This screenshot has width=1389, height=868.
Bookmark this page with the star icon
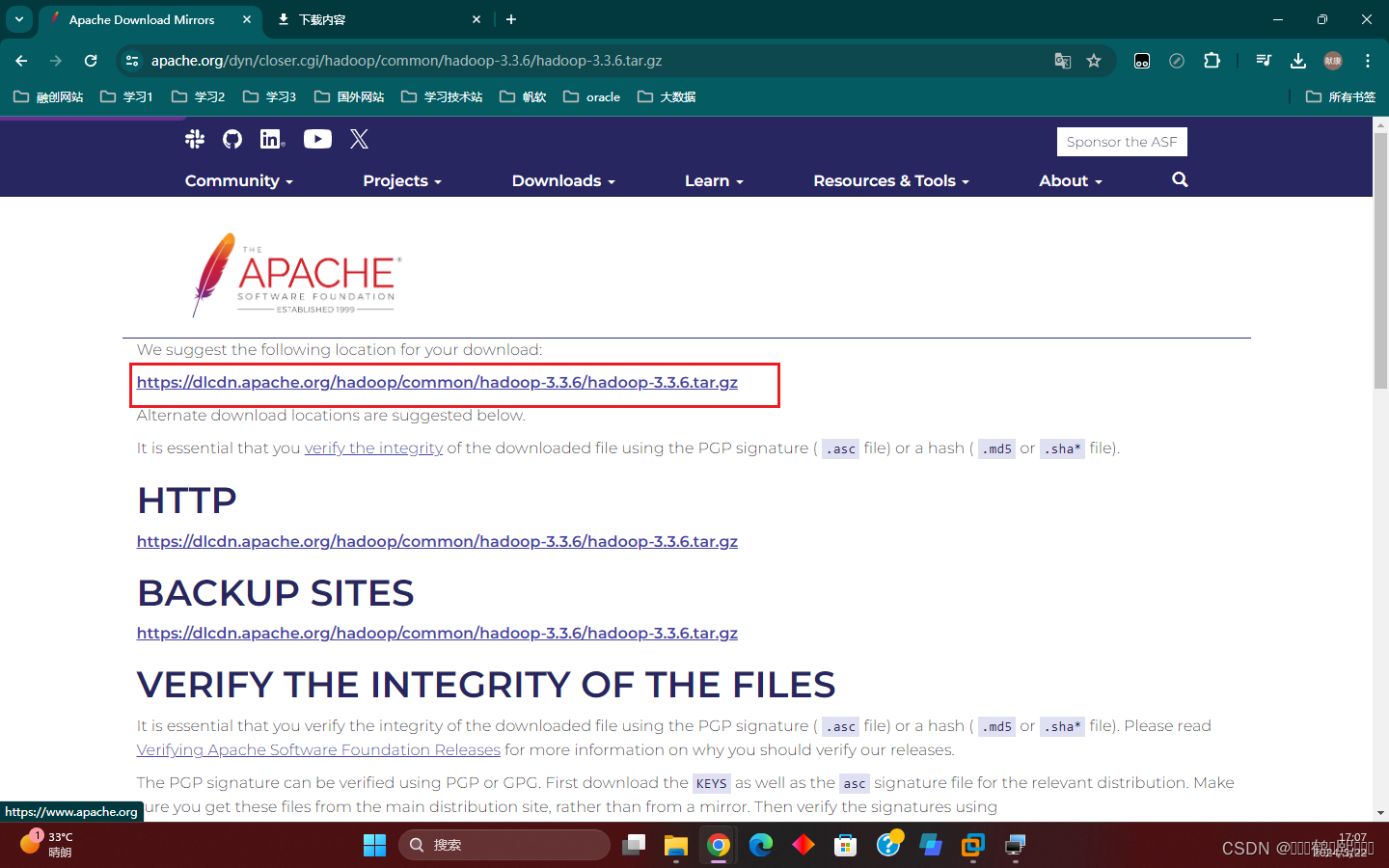coord(1094,61)
